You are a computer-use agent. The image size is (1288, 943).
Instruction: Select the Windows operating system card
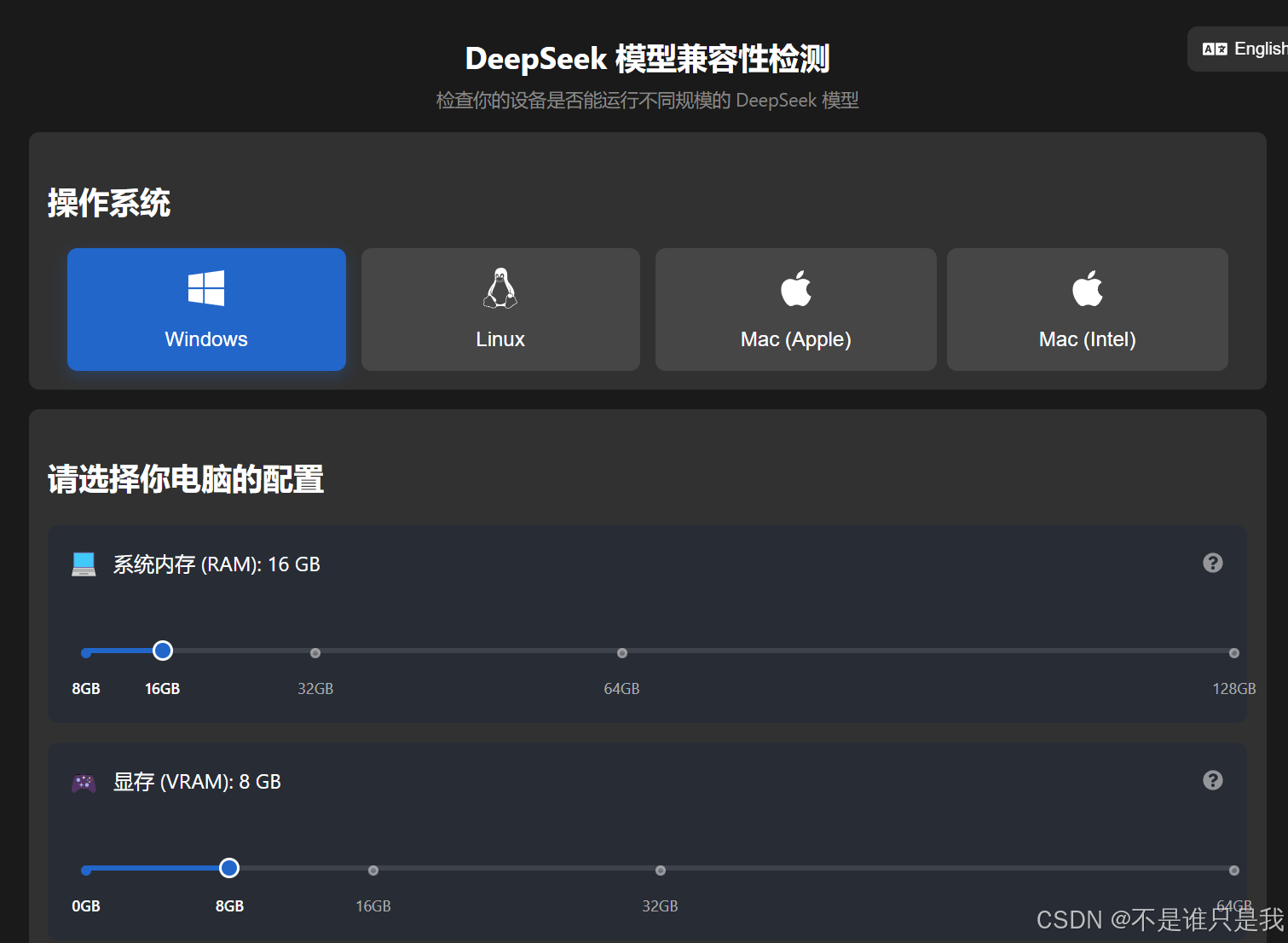coord(206,310)
